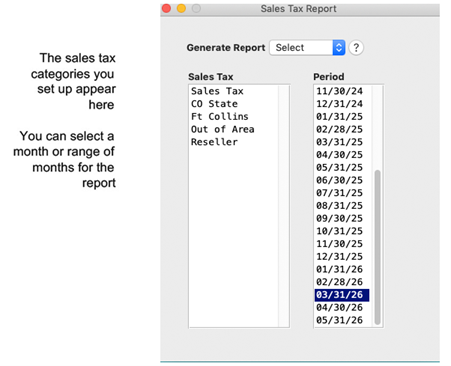451x366 pixels.
Task: Choose period 07/31/25
Action: pos(339,193)
